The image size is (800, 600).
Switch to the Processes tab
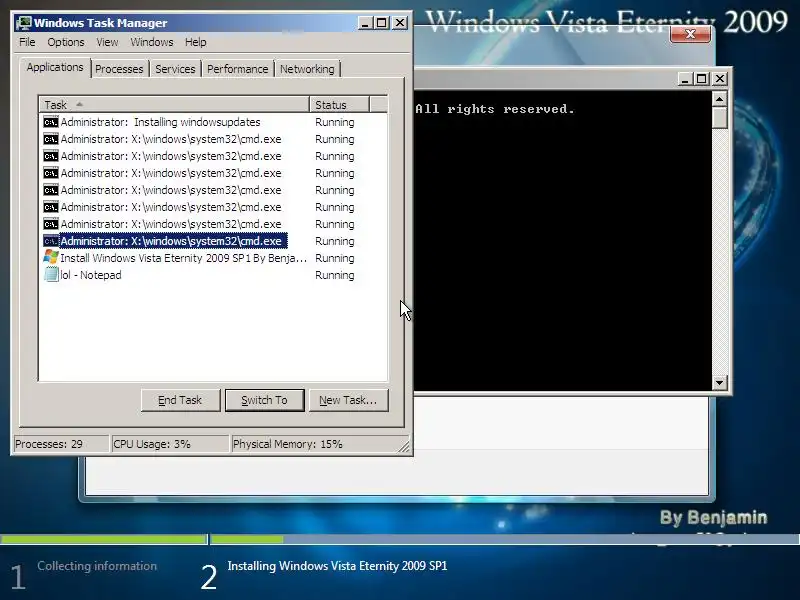119,69
